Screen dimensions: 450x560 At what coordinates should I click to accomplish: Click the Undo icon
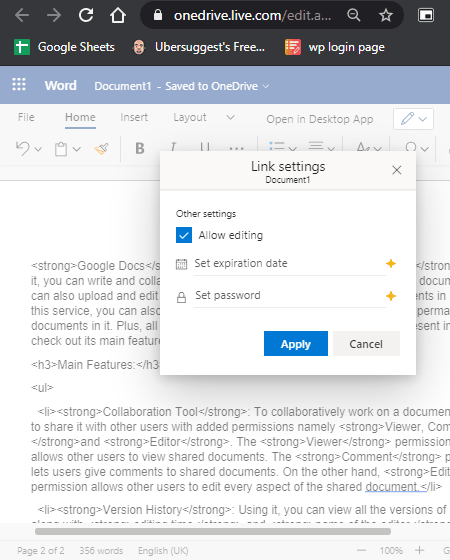23,148
